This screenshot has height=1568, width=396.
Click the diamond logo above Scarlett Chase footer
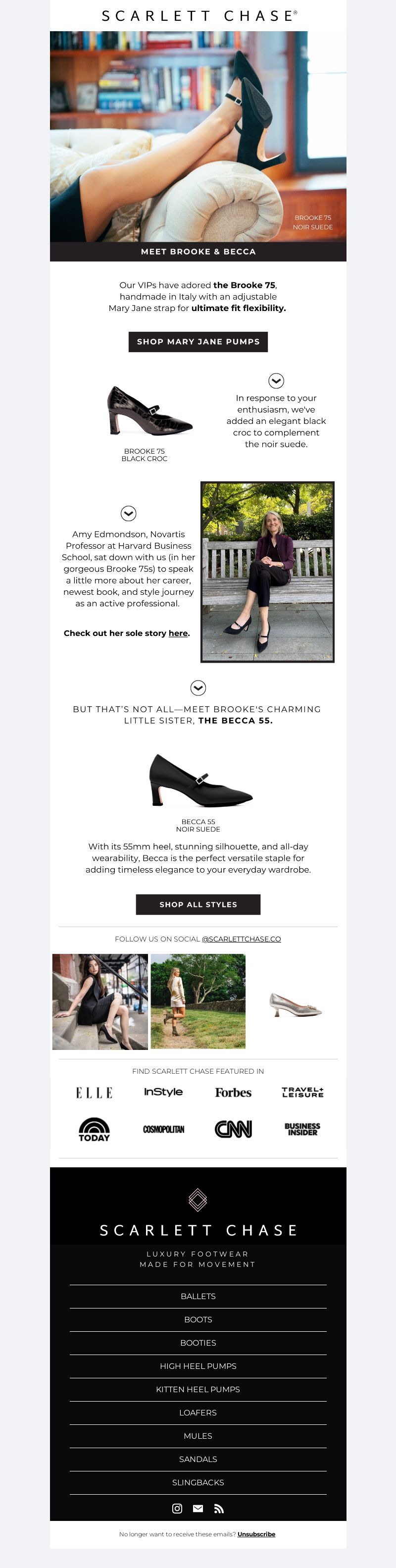(x=198, y=1200)
